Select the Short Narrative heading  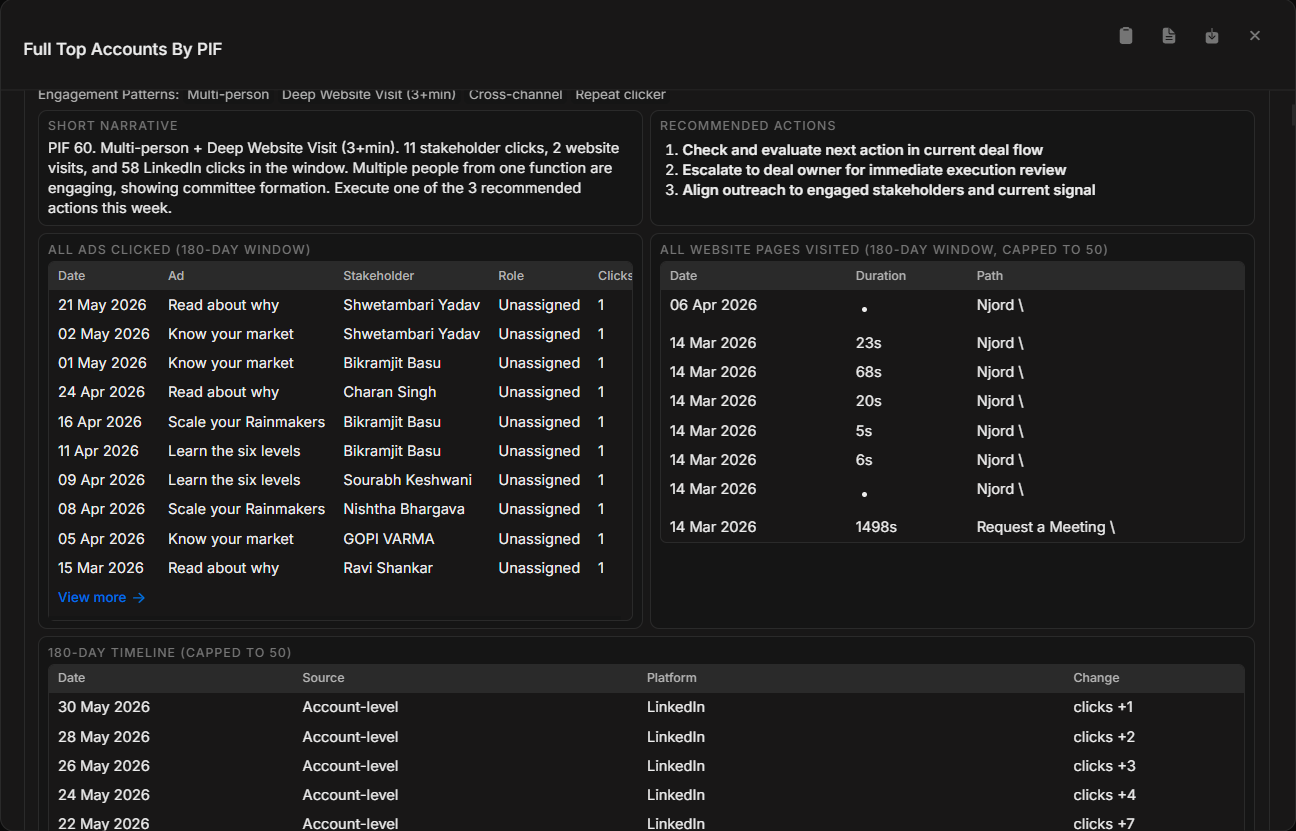click(x=113, y=126)
